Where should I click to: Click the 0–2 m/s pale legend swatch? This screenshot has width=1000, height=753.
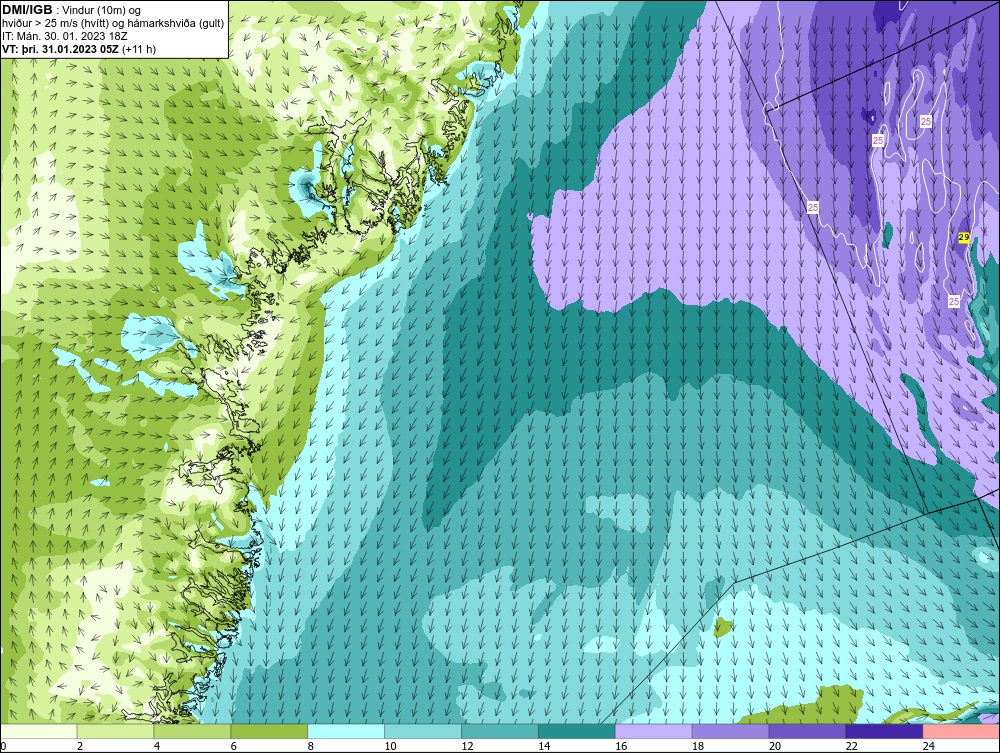click(38, 731)
